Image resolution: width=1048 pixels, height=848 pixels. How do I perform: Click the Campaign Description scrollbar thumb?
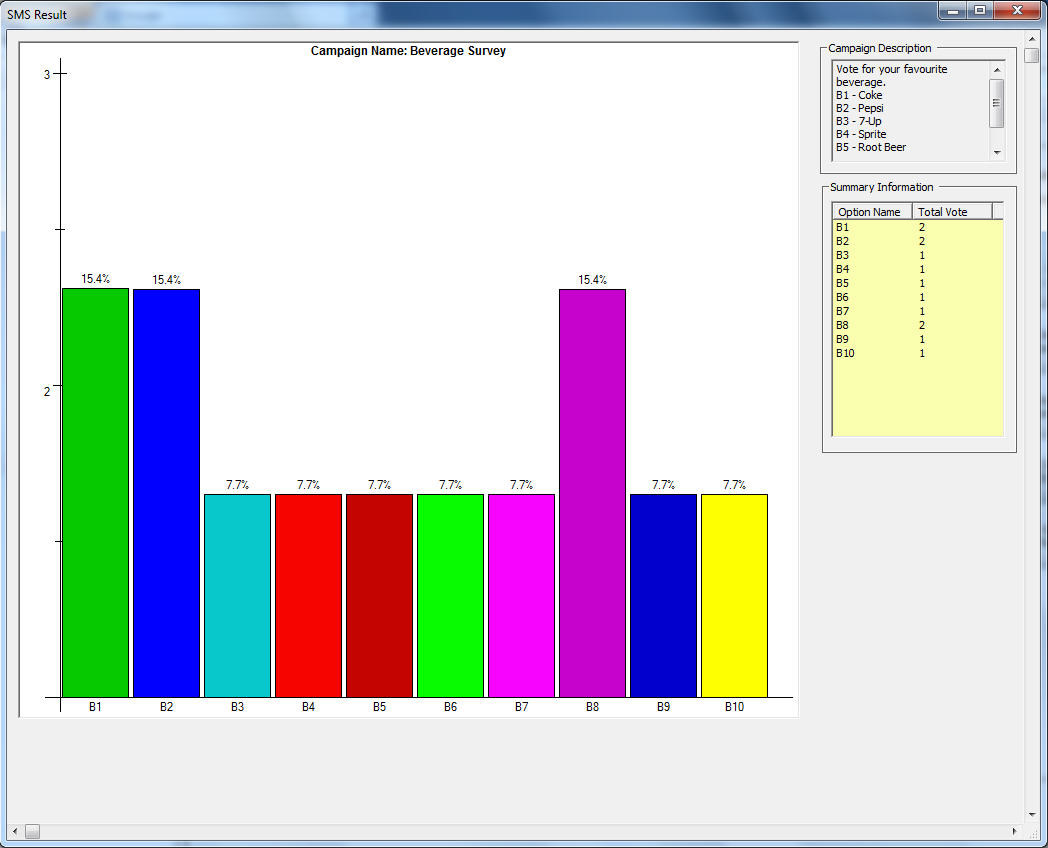[997, 103]
